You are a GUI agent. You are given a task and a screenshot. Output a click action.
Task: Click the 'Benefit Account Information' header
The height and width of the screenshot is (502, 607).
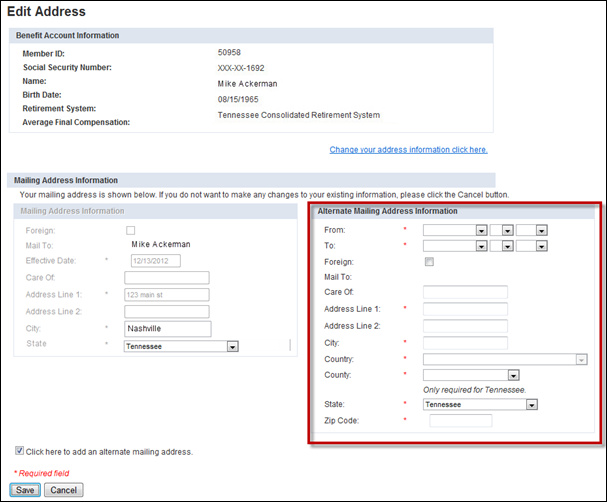[67, 35]
